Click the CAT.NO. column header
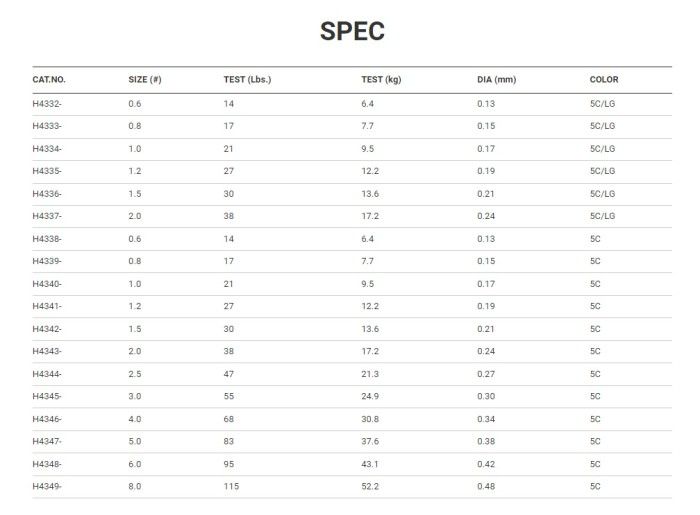The height and width of the screenshot is (515, 700). (49, 79)
